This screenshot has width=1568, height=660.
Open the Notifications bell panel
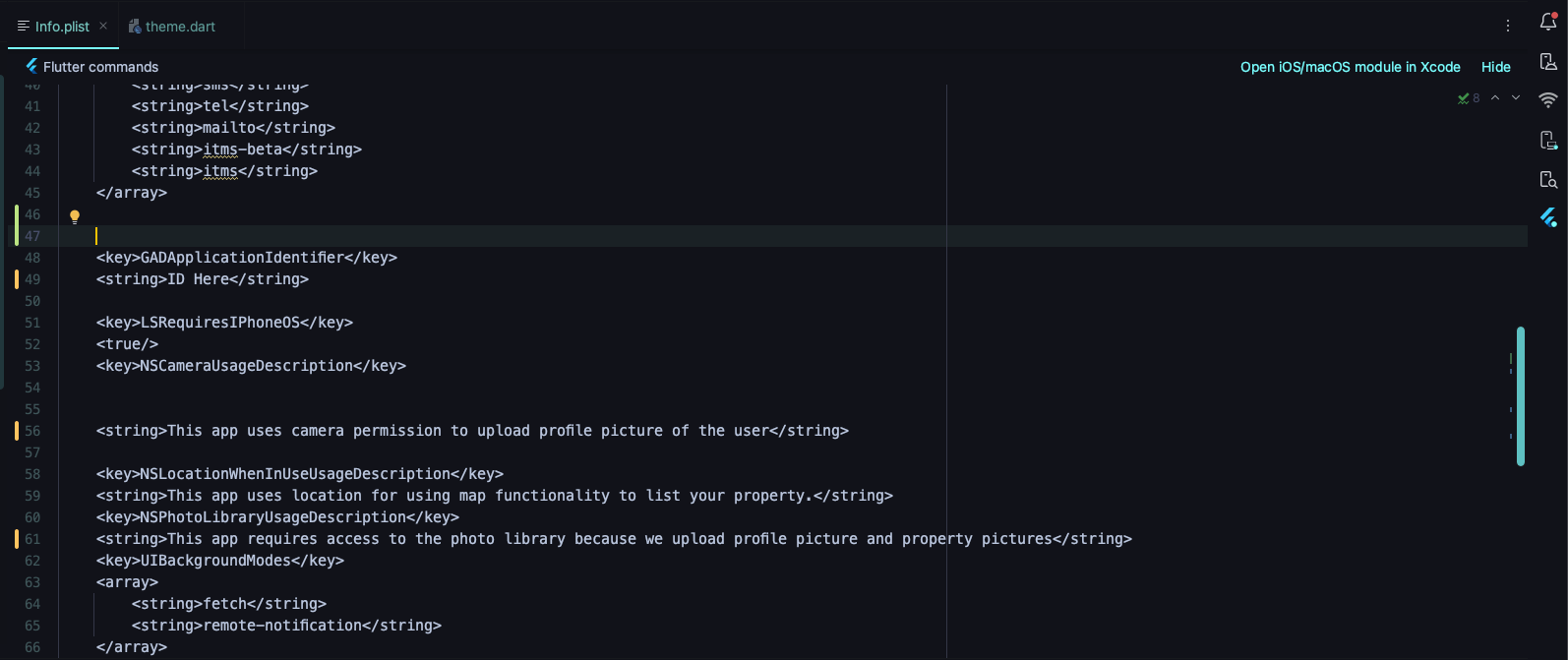tap(1548, 23)
